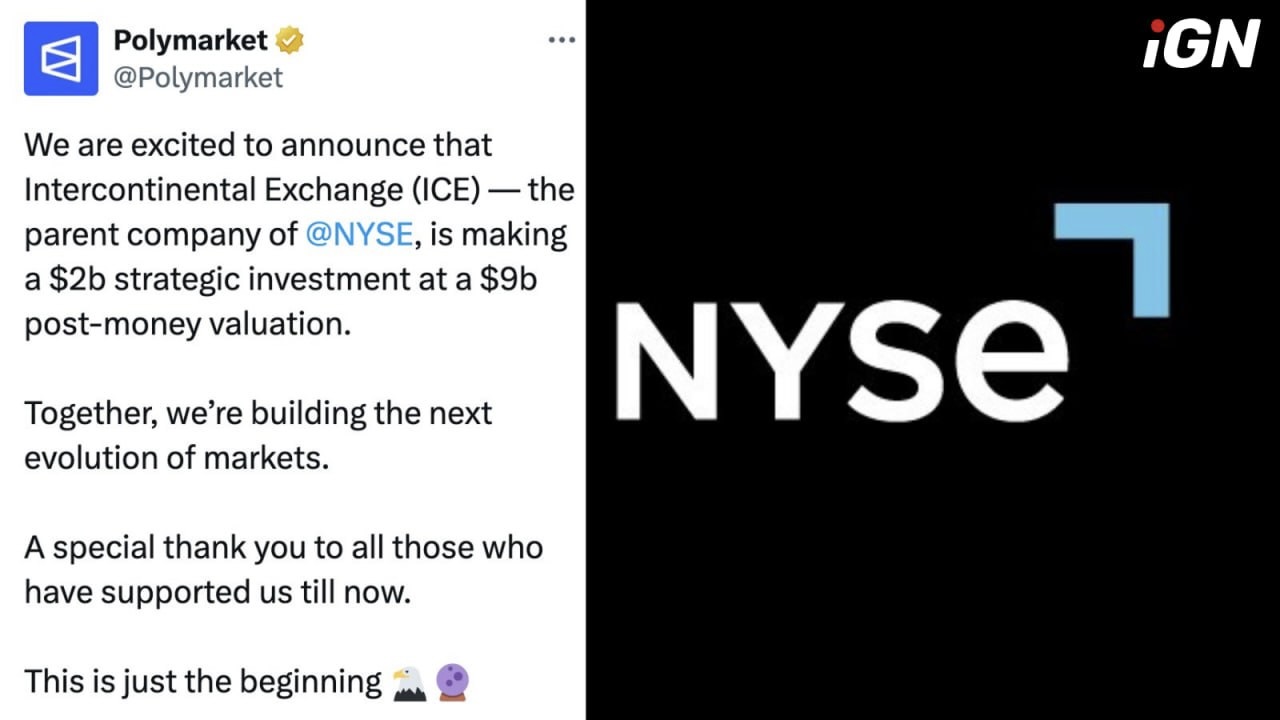
Task: Select the Polymarket display name
Action: point(191,41)
